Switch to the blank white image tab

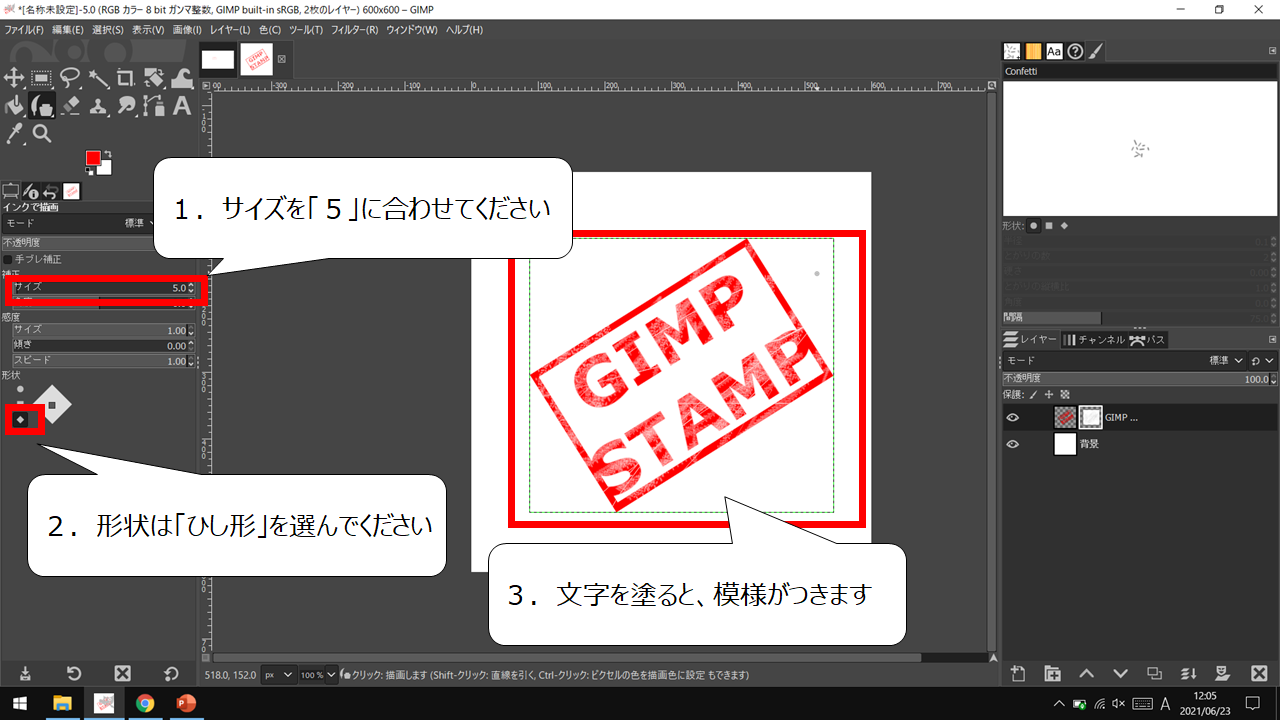pyautogui.click(x=218, y=59)
